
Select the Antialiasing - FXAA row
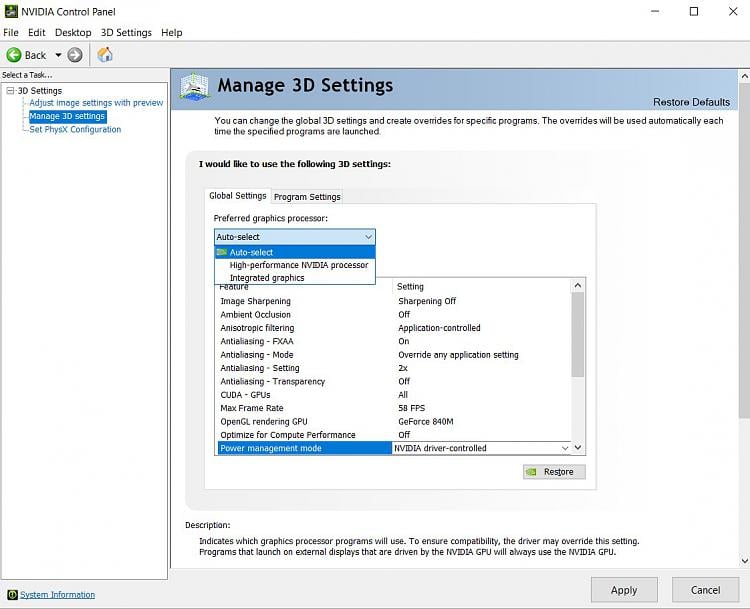[395, 342]
